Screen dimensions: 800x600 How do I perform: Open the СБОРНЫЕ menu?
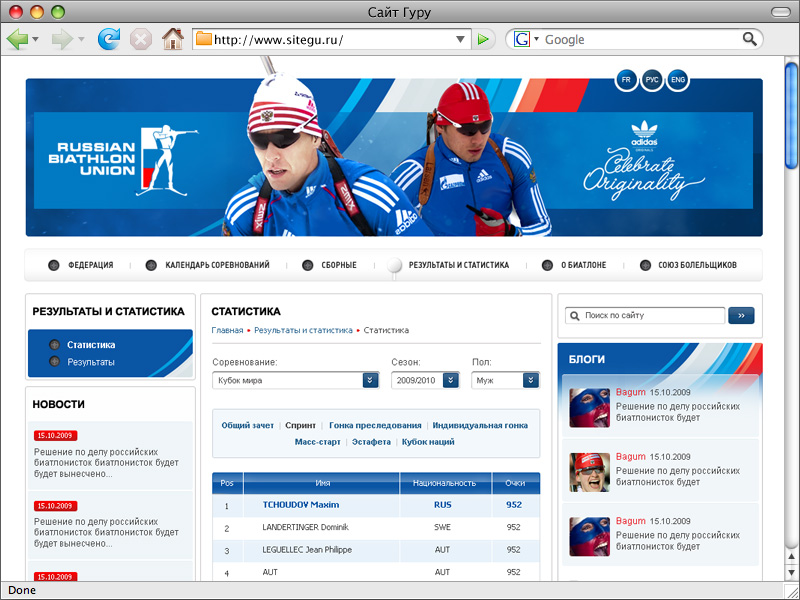(339, 265)
